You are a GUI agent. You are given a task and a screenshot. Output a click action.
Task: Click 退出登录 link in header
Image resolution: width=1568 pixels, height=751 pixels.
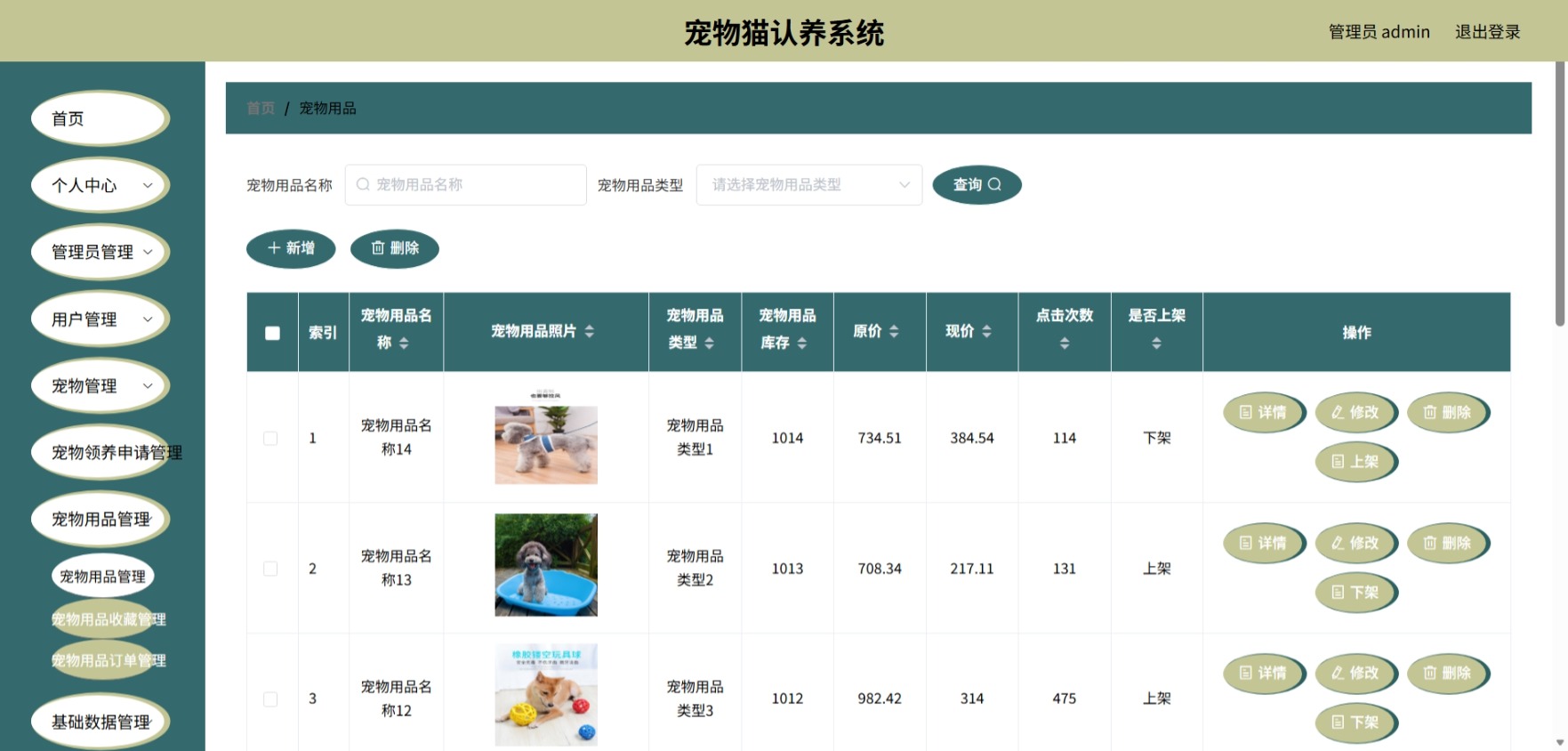tap(1487, 32)
